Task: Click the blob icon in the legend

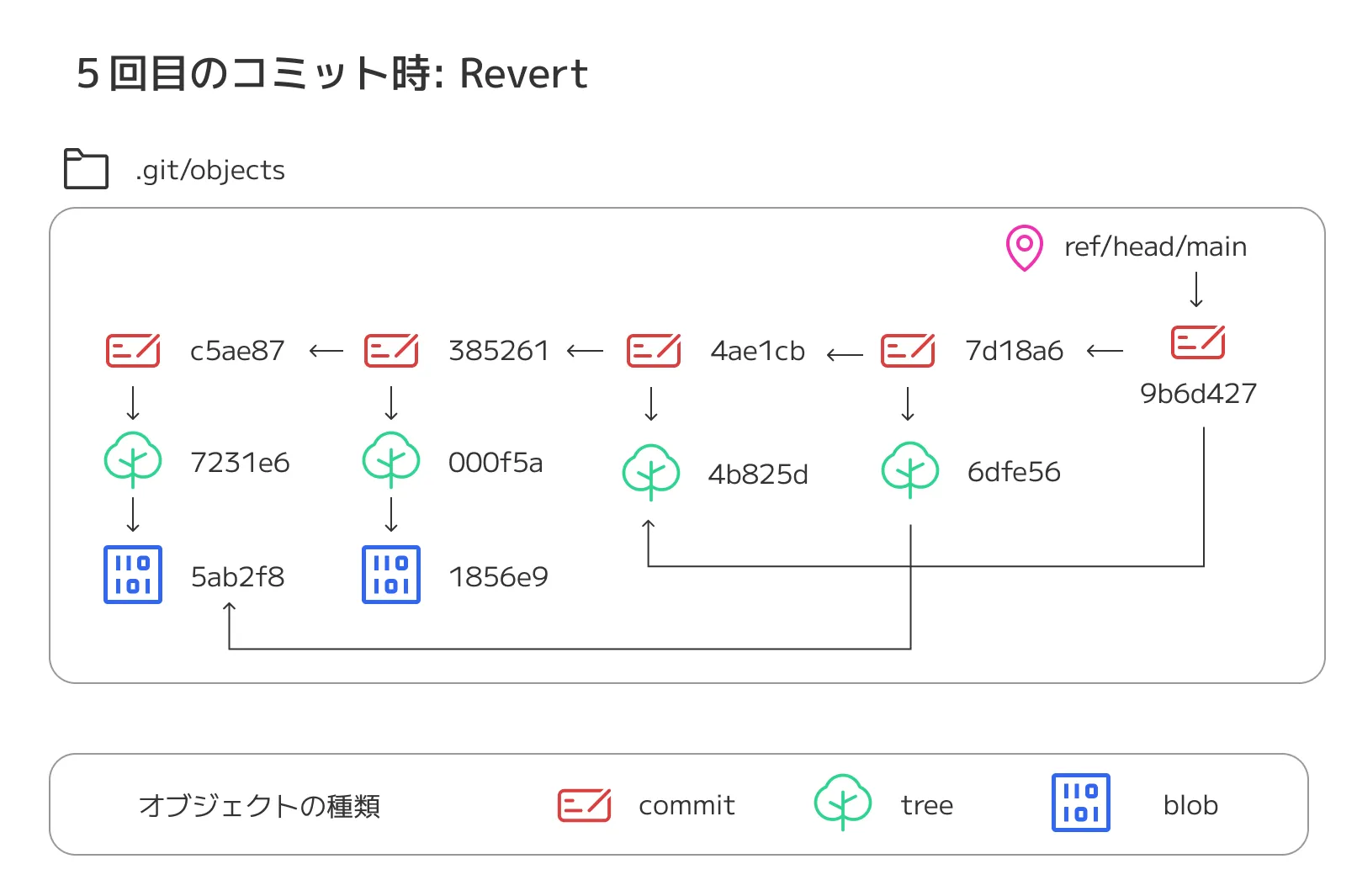Action: coord(1081,803)
